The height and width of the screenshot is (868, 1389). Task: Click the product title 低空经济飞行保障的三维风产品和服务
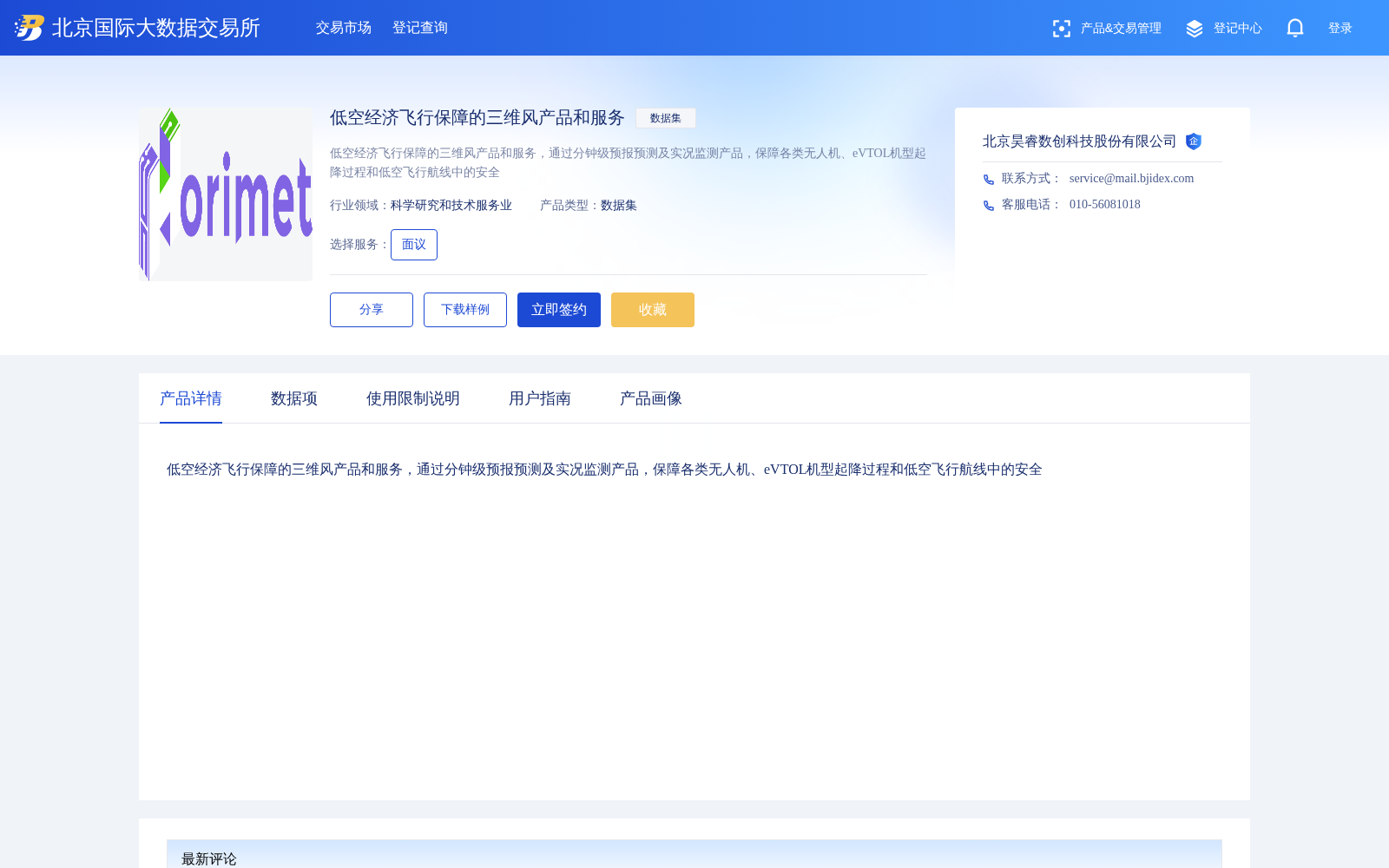(x=477, y=118)
